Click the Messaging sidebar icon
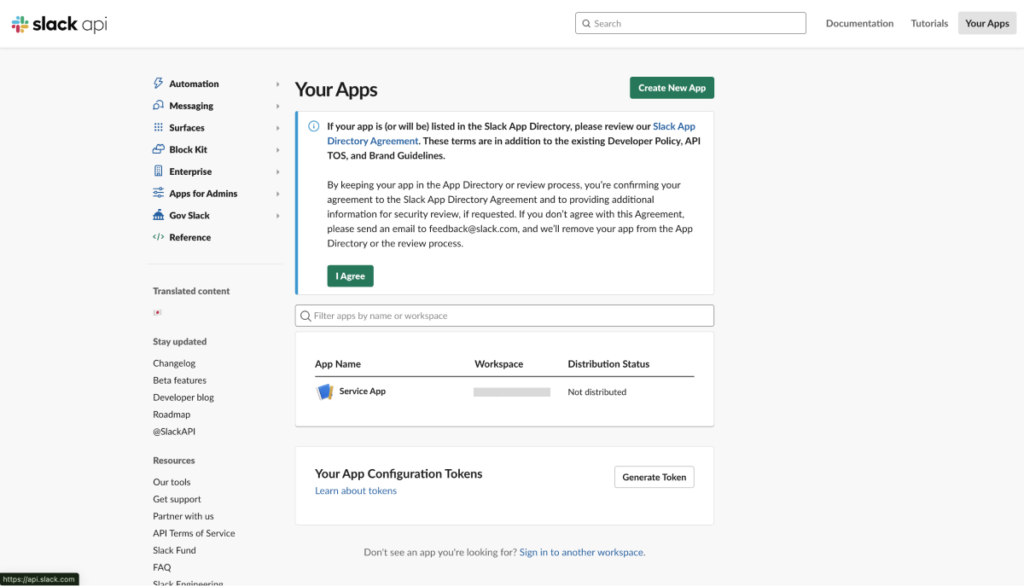The height and width of the screenshot is (586, 1024). click(158, 106)
